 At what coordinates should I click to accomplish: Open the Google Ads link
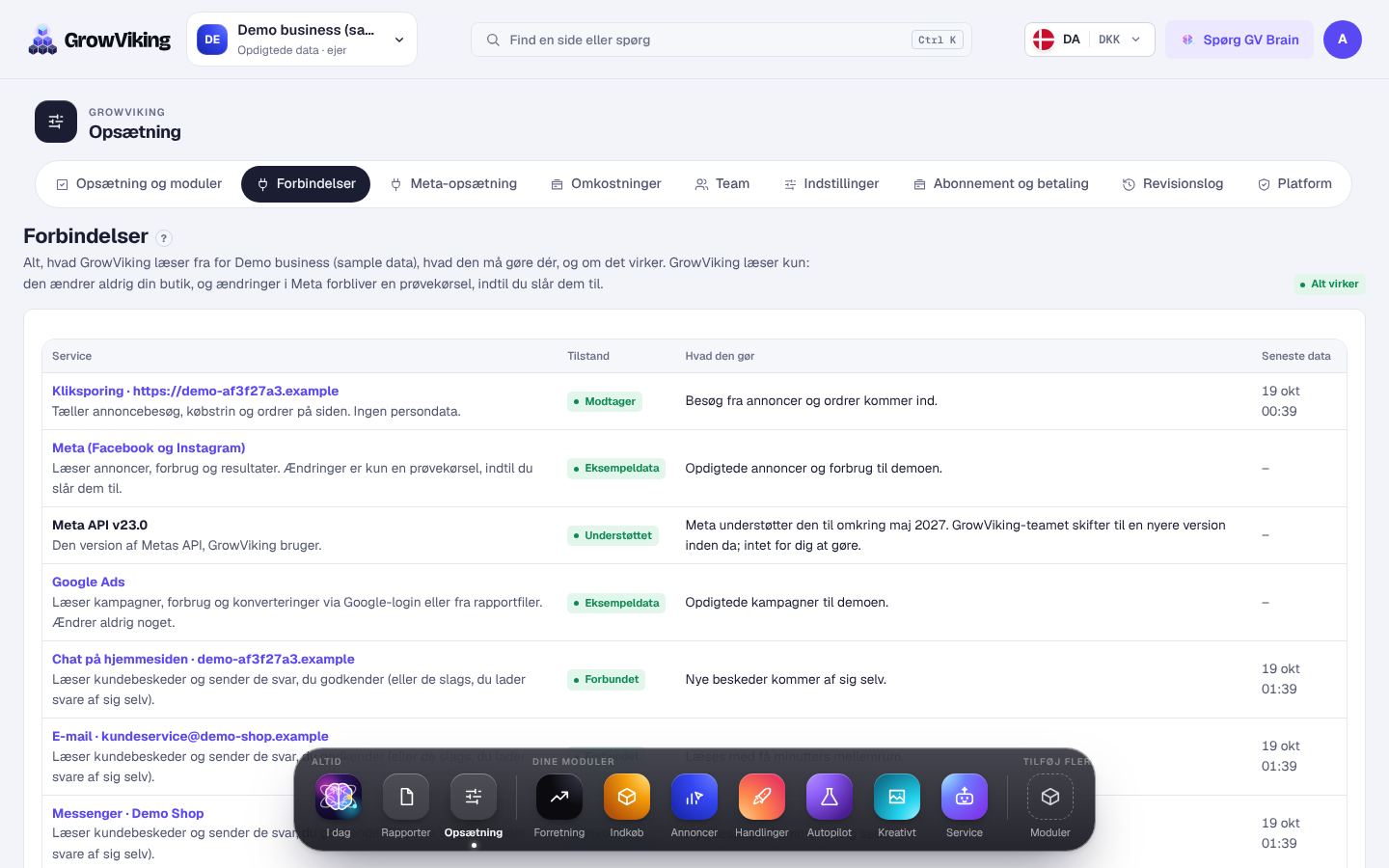89,582
